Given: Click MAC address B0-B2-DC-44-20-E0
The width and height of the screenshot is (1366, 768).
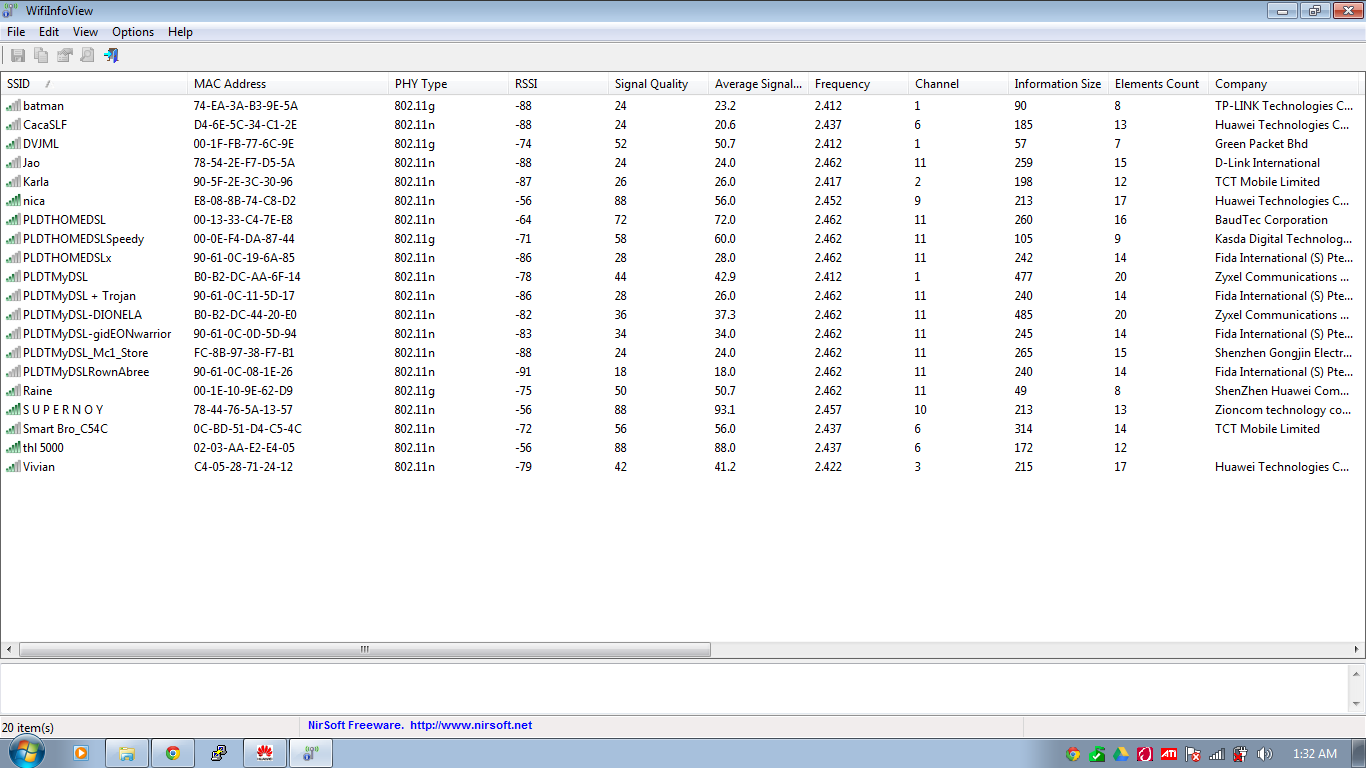Looking at the screenshot, I should point(245,314).
